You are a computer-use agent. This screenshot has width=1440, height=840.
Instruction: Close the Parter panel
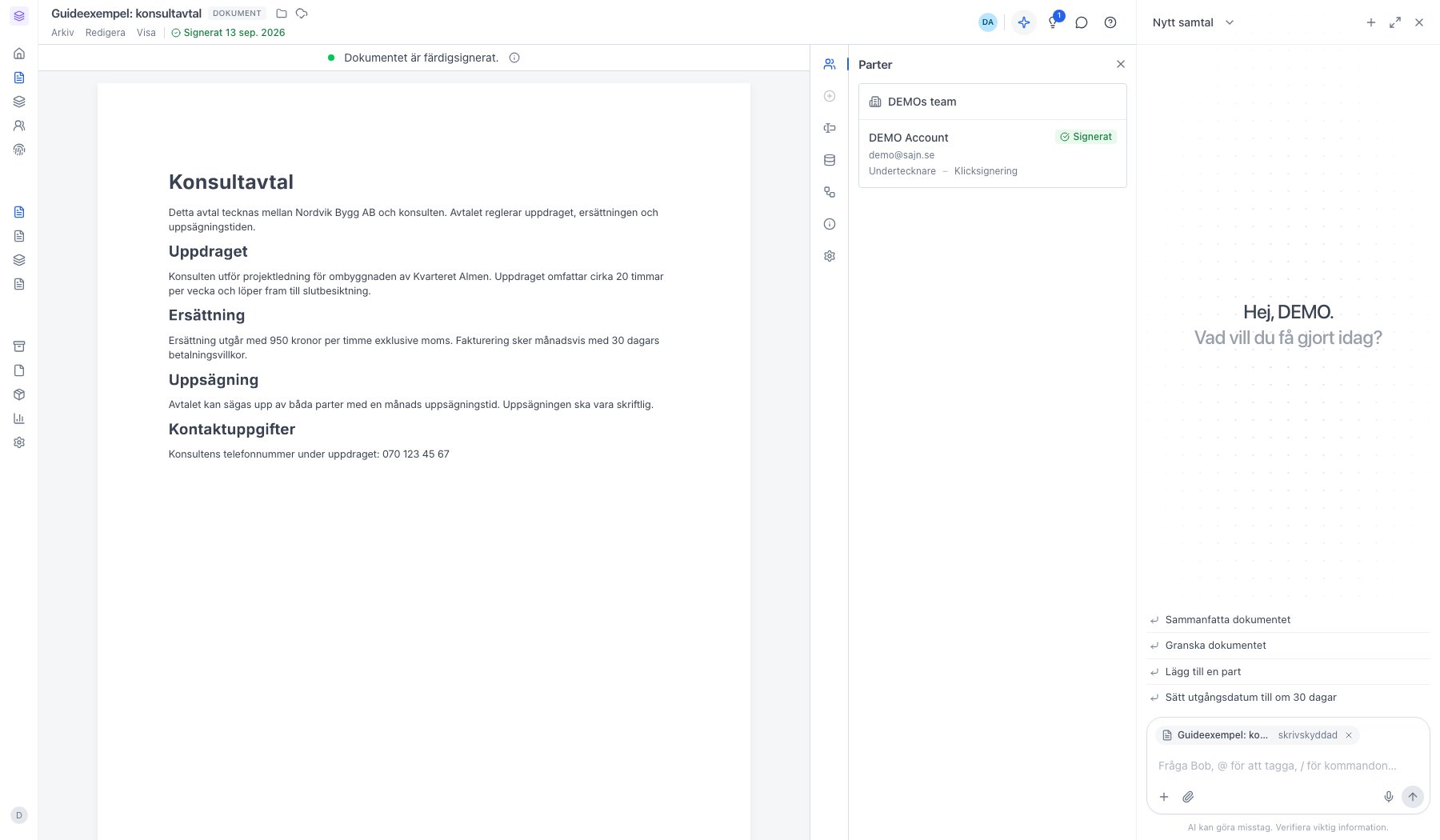click(1121, 64)
